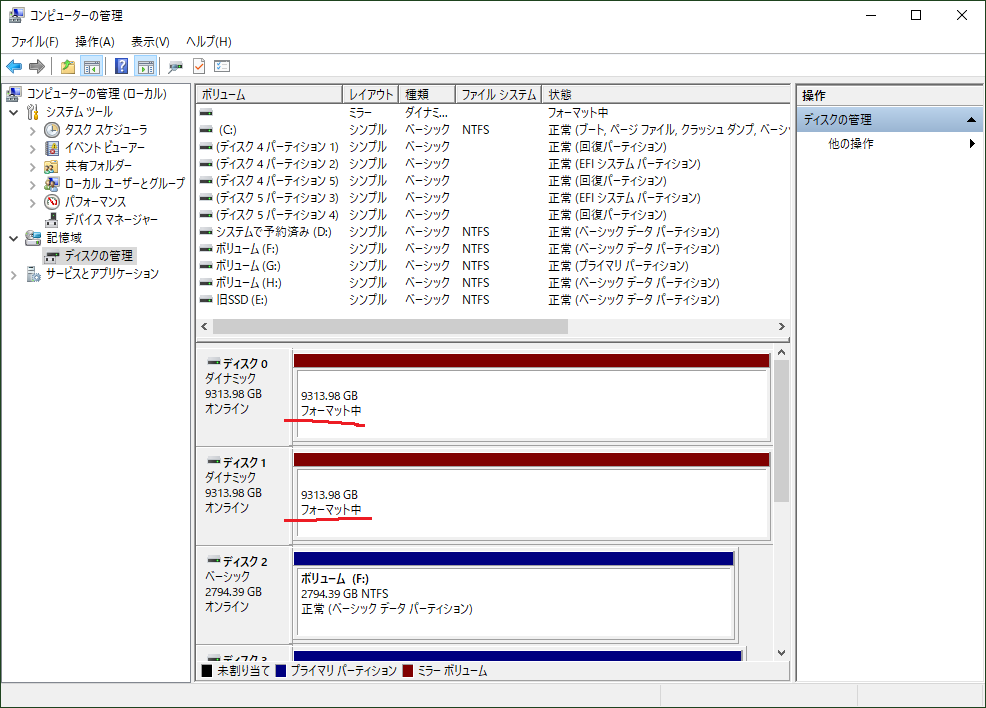The width and height of the screenshot is (986, 708).
Task: Select the システムで予約済み (D:) row
Action: (493, 231)
